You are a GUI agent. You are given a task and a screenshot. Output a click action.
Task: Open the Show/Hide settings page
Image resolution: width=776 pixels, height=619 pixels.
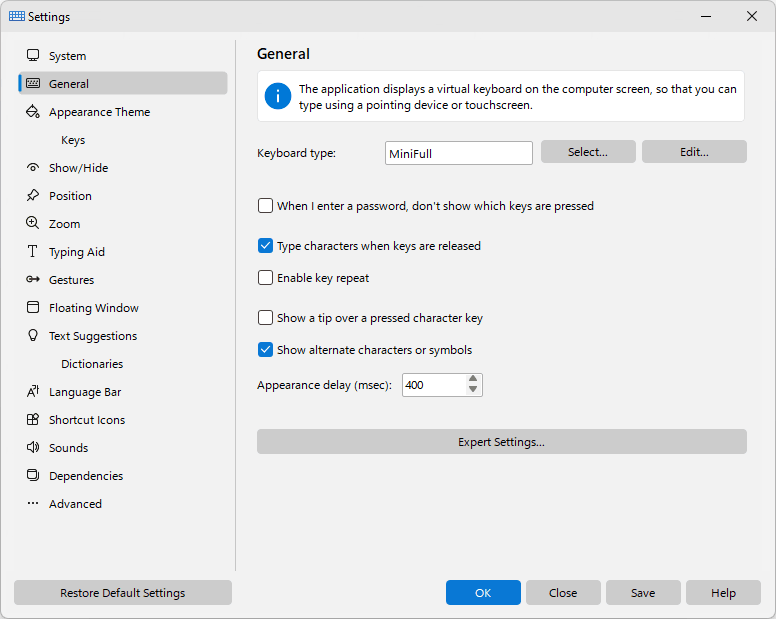[x=123, y=167]
